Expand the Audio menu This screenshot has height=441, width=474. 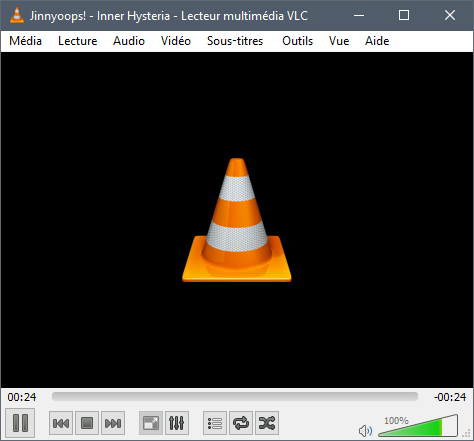point(129,41)
